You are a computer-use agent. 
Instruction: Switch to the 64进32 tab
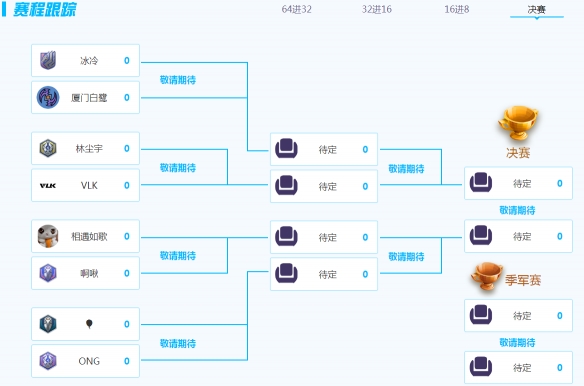tap(296, 9)
